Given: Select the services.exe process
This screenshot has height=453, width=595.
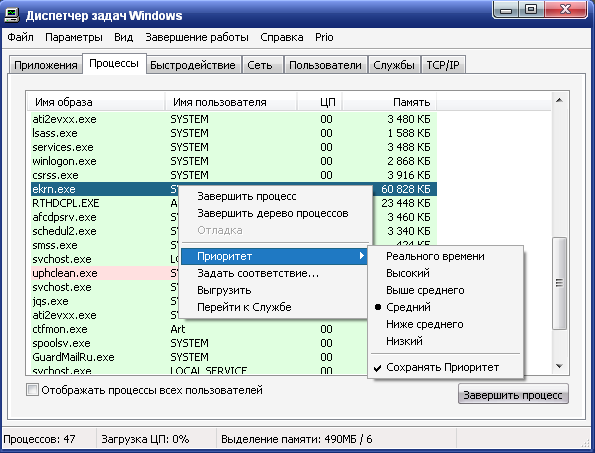Looking at the screenshot, I should click(234, 147).
